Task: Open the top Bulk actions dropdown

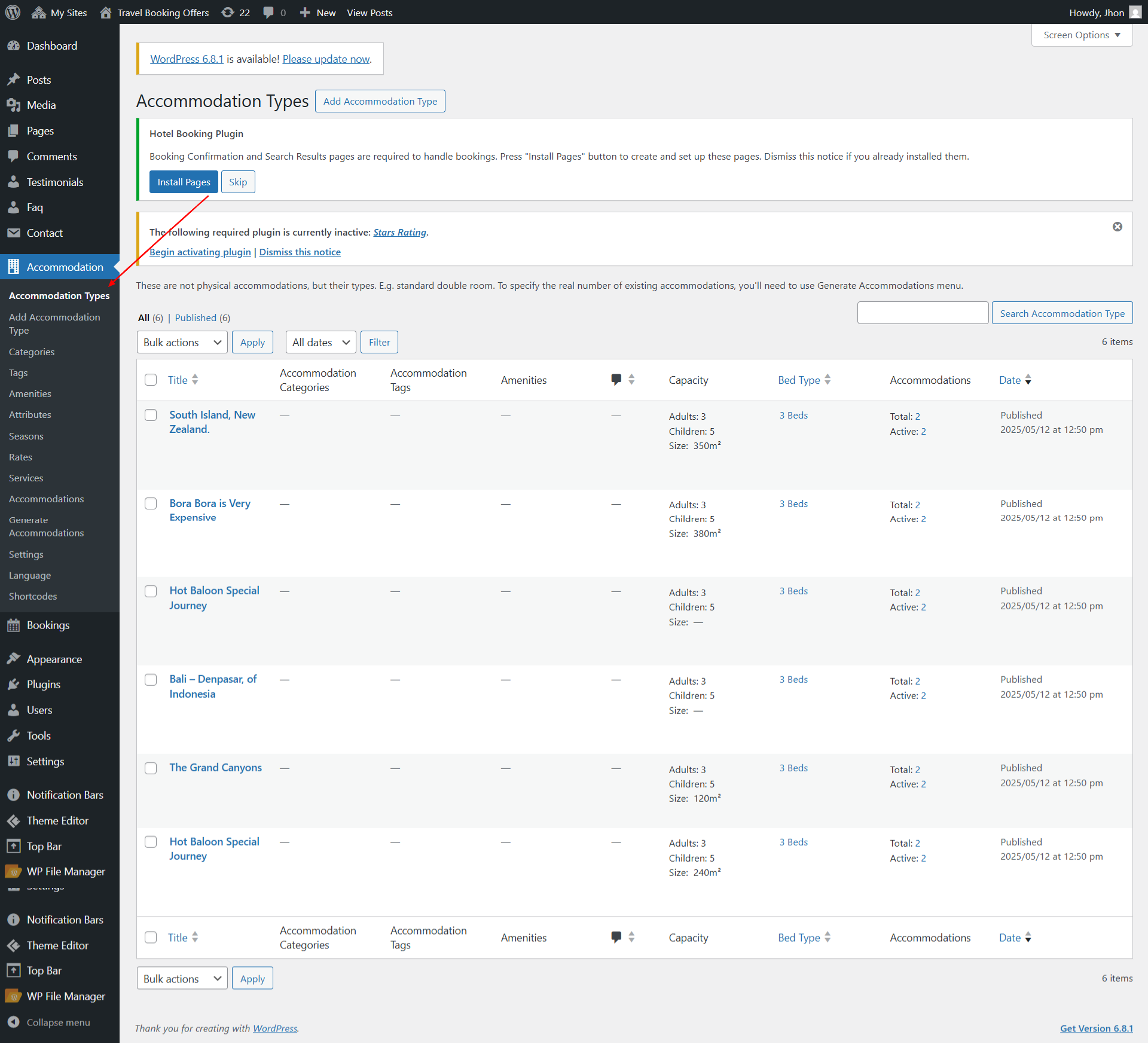Action: (182, 343)
